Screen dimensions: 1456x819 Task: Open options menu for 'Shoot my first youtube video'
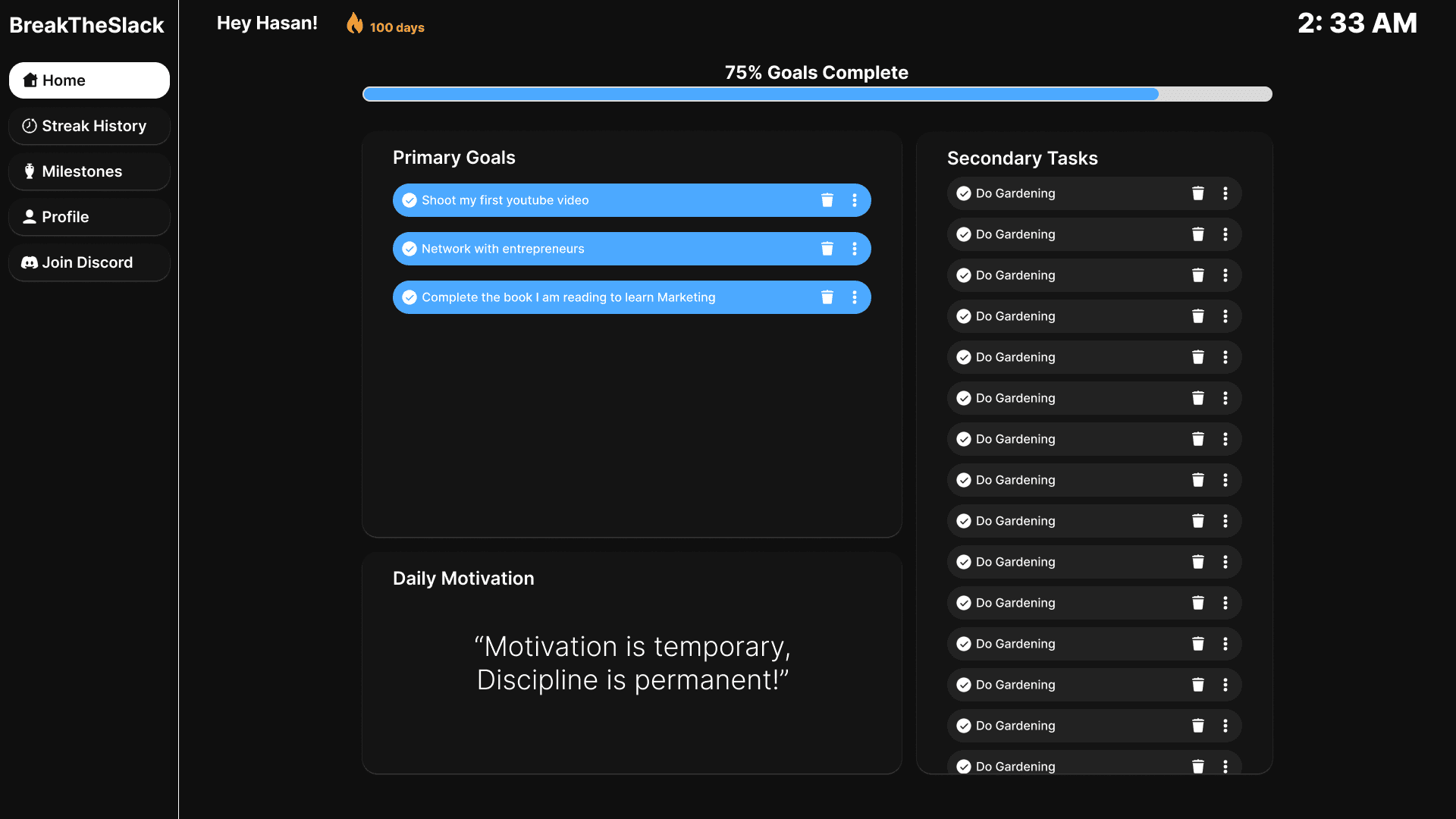pyautogui.click(x=855, y=200)
